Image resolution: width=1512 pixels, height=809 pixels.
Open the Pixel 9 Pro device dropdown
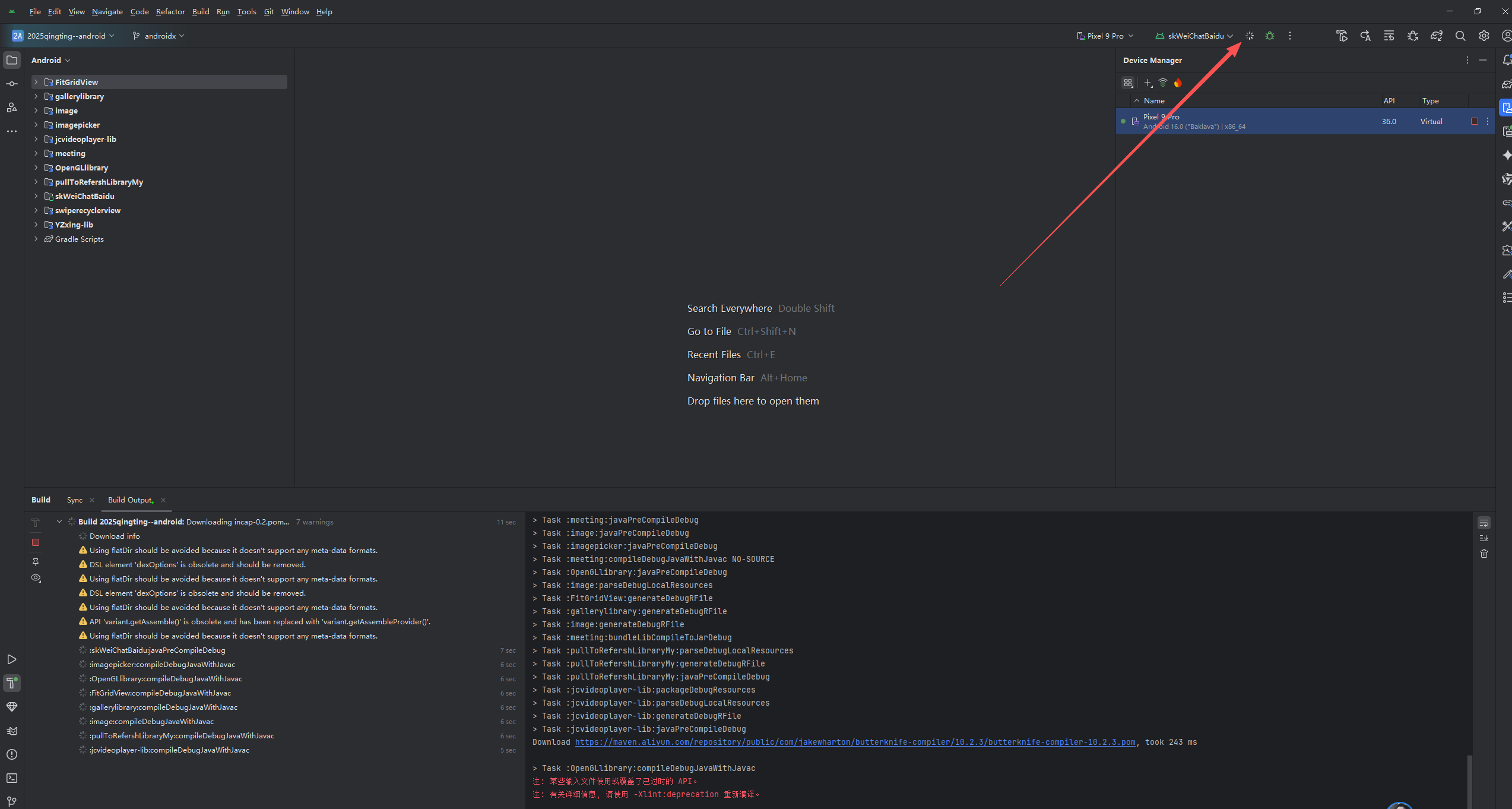point(1105,36)
